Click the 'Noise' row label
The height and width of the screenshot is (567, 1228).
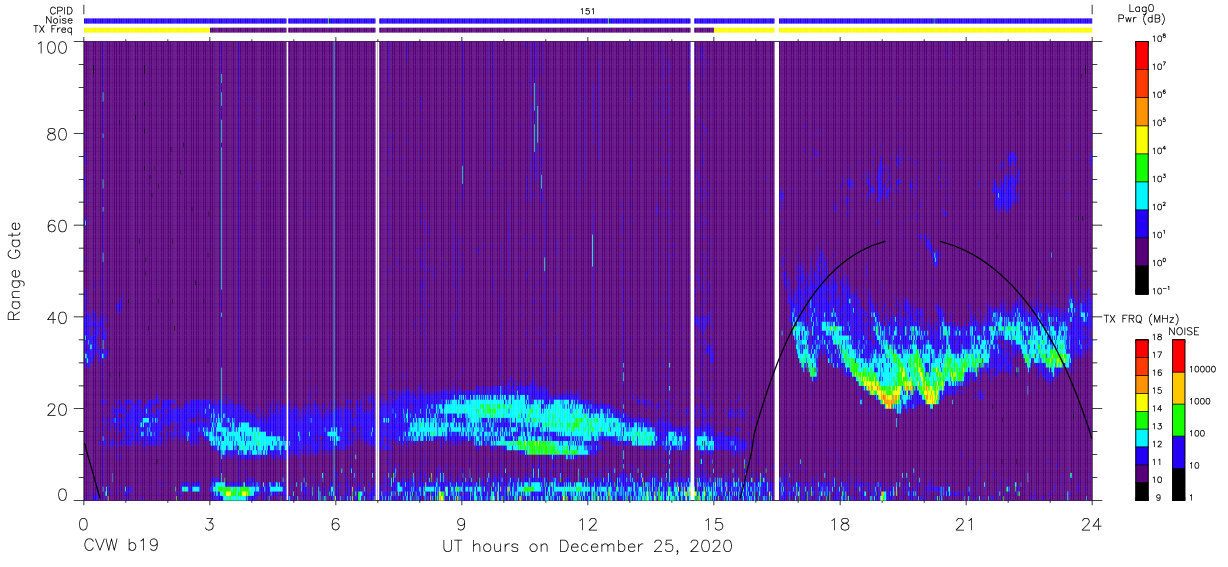click(x=60, y=20)
